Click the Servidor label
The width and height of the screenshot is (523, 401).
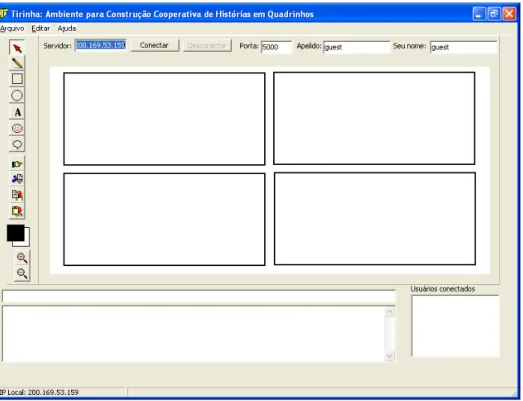tap(57, 46)
